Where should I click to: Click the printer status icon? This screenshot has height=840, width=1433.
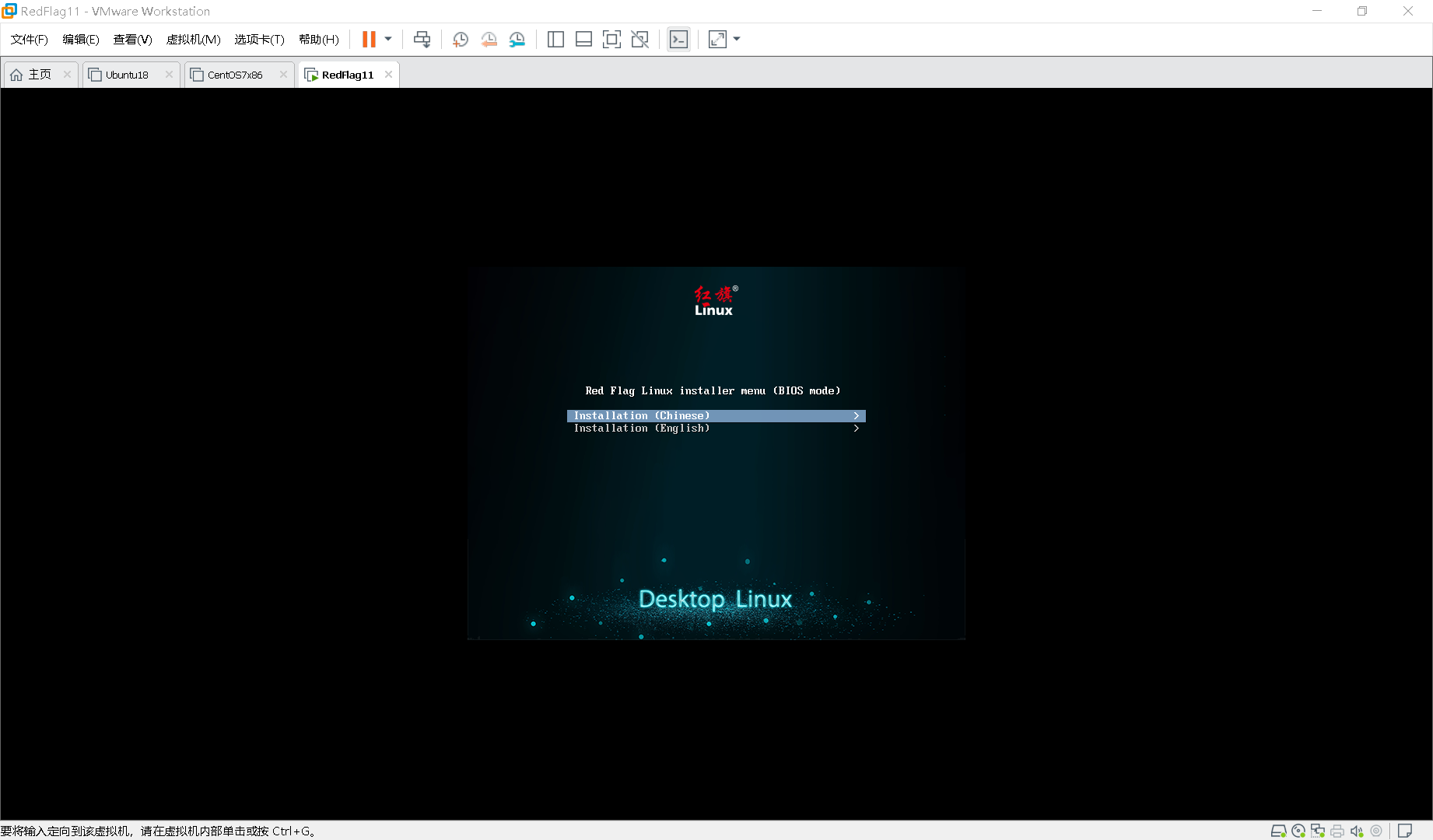pyautogui.click(x=1337, y=831)
